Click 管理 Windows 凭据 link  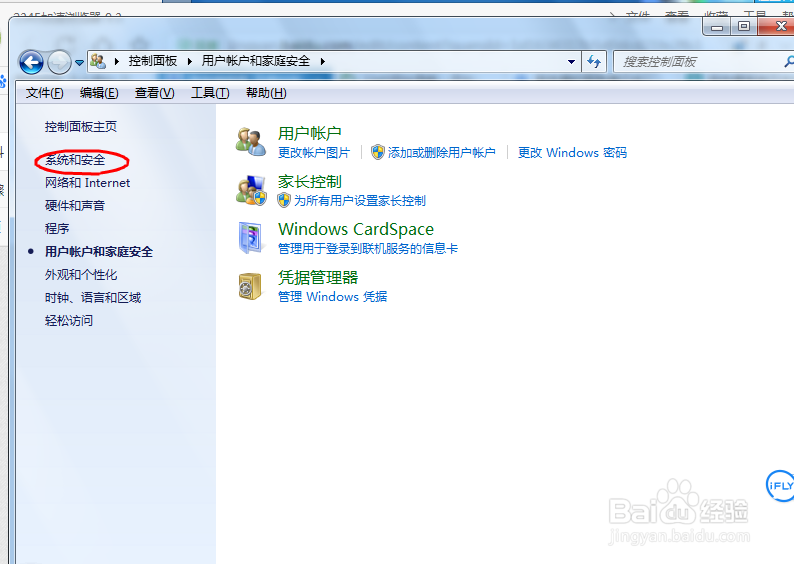tap(333, 297)
